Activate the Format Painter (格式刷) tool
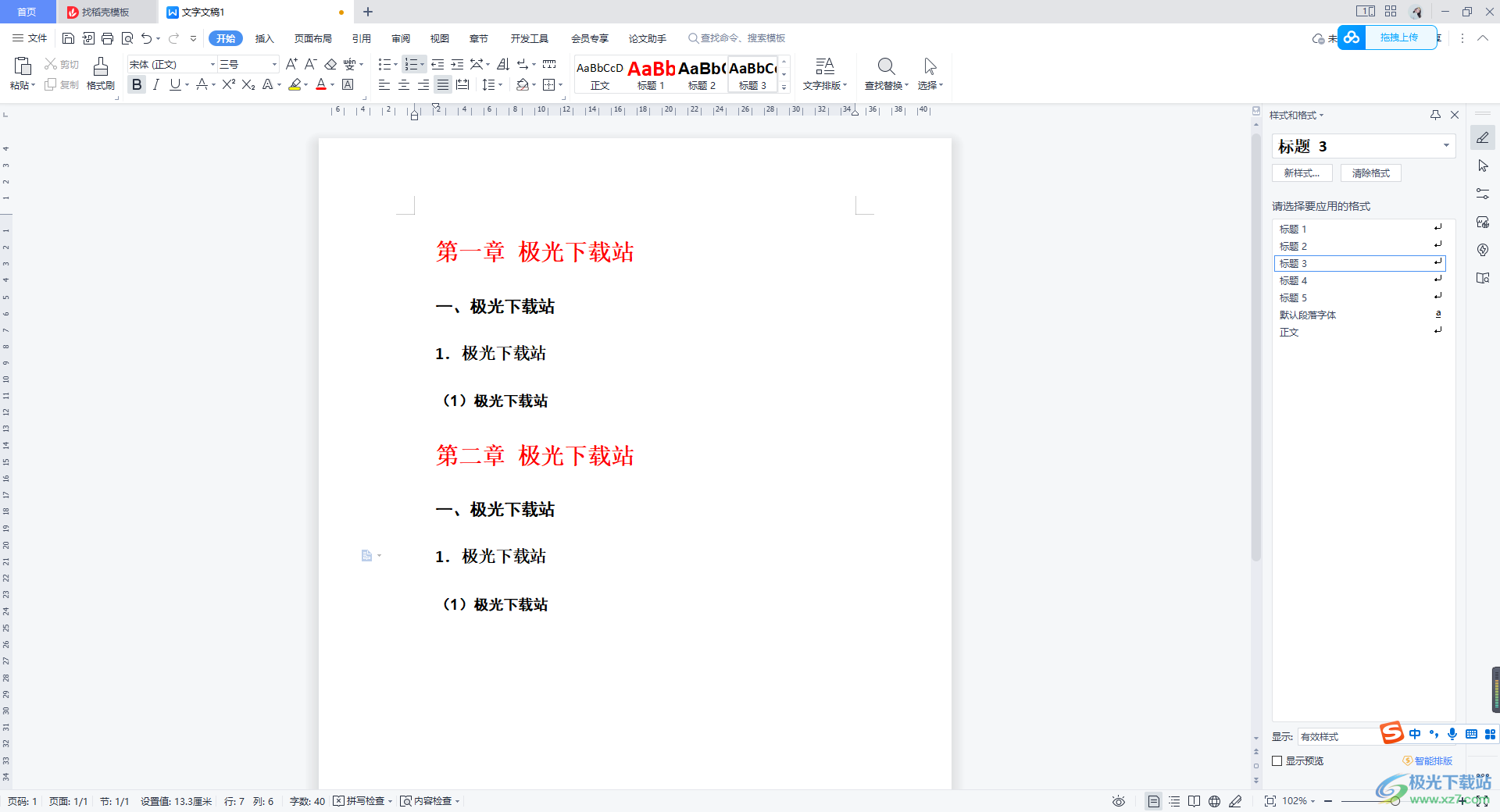Image resolution: width=1500 pixels, height=812 pixels. pyautogui.click(x=101, y=74)
